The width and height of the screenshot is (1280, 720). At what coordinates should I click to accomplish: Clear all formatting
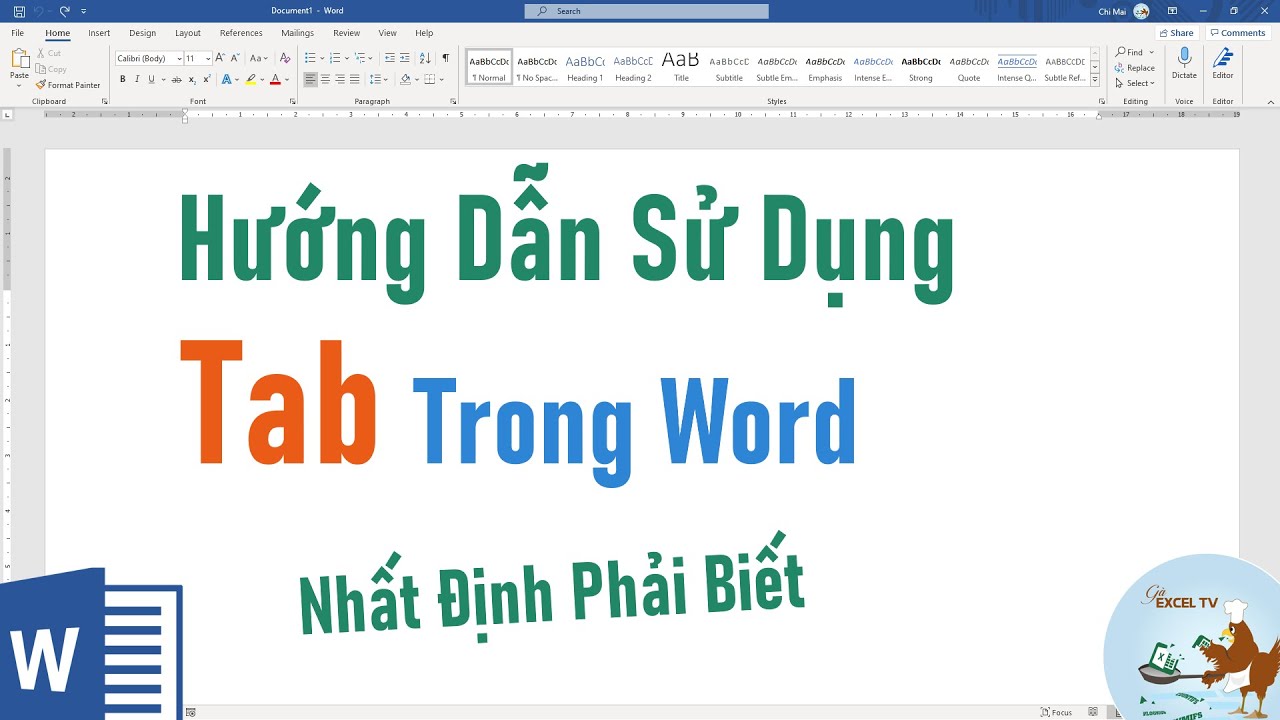pyautogui.click(x=285, y=58)
